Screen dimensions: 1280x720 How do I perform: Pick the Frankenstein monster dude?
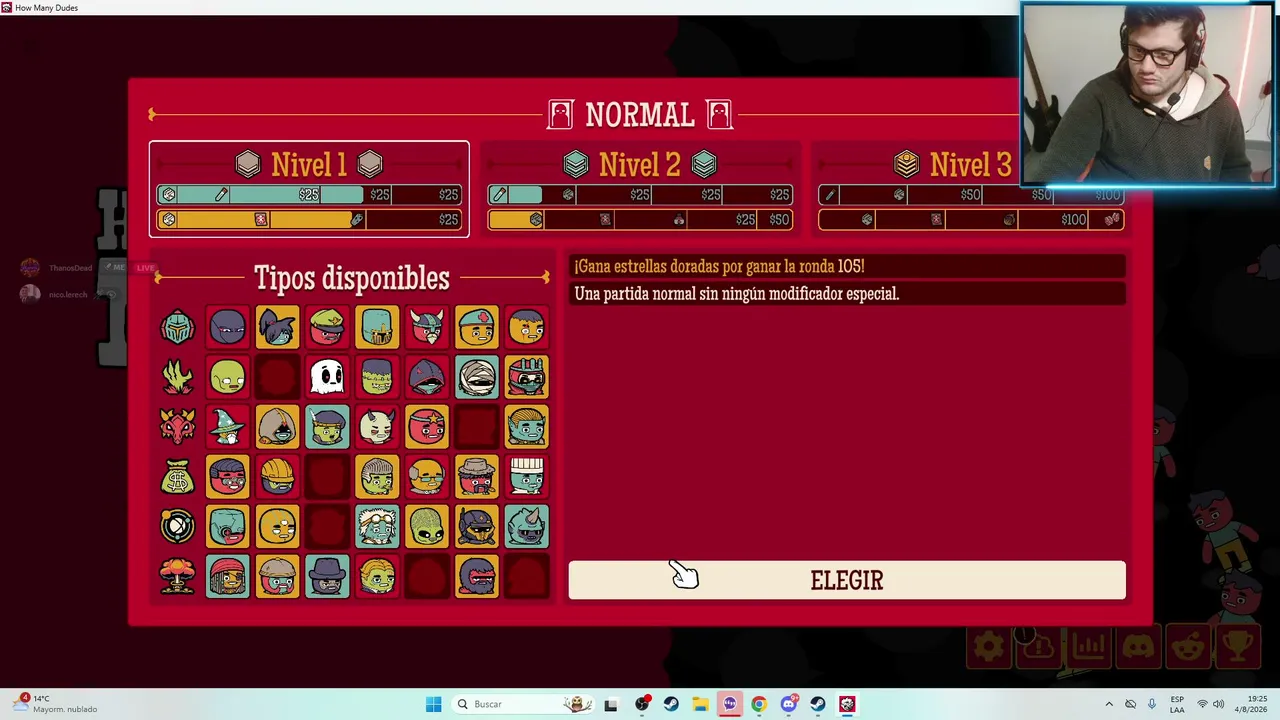tap(377, 377)
